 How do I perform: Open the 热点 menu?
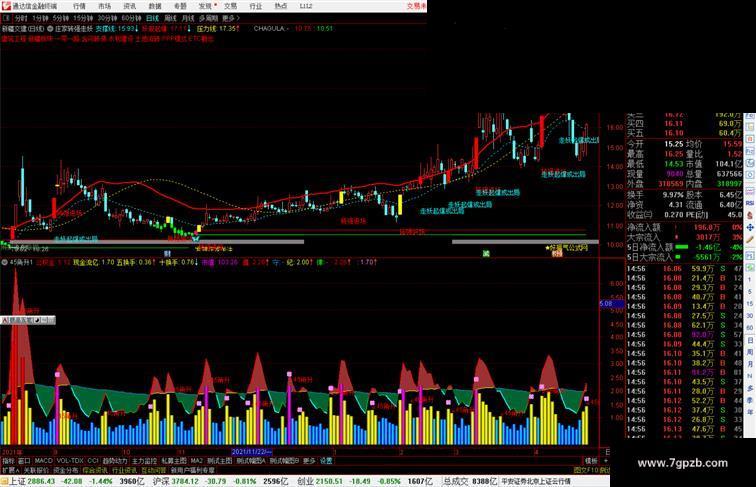pyautogui.click(x=280, y=6)
